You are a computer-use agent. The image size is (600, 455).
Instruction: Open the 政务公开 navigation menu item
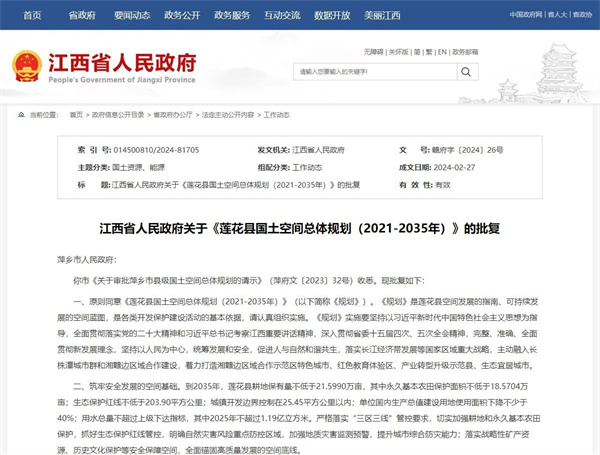(x=182, y=15)
